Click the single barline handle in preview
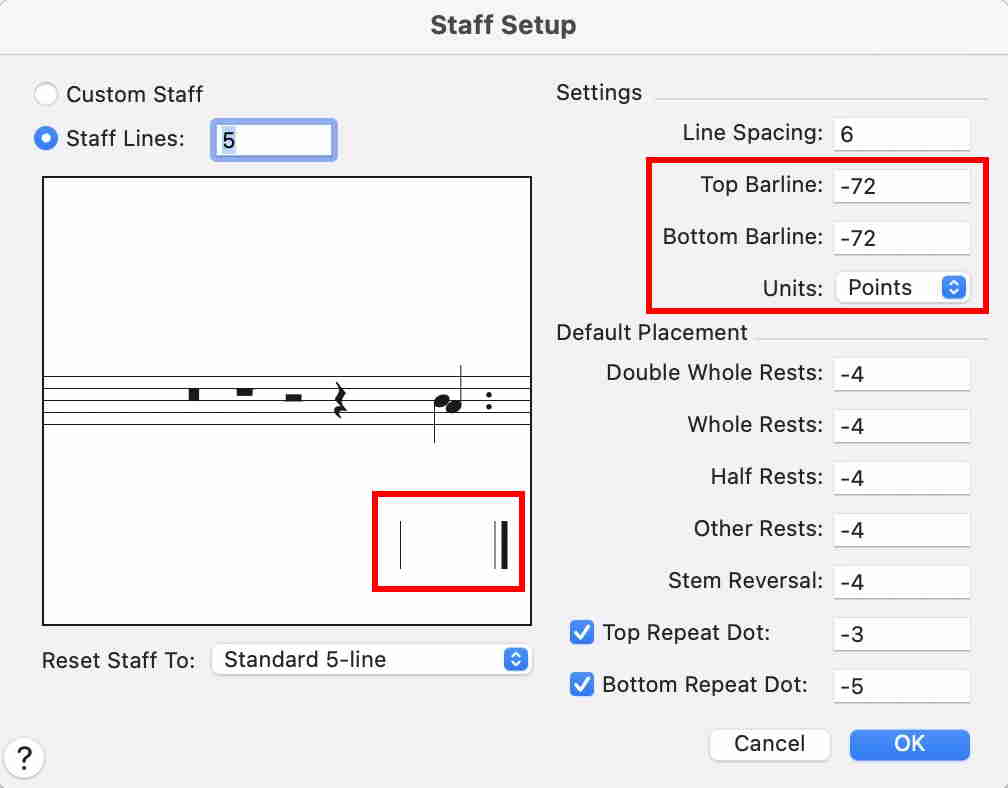 (x=400, y=545)
